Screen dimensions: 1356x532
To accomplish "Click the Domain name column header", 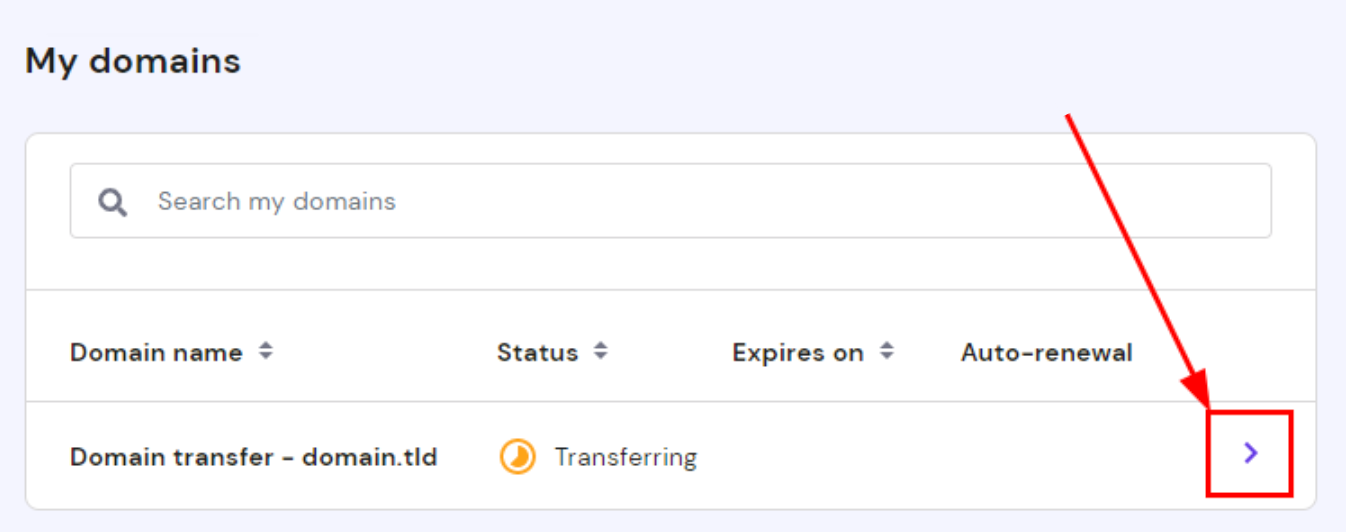I will point(156,353).
